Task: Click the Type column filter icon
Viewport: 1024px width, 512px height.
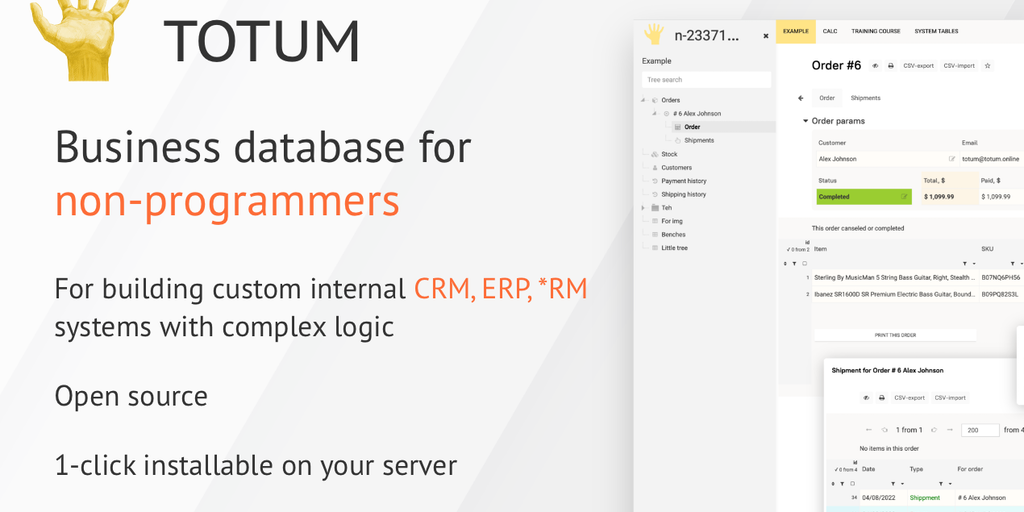Action: tap(941, 484)
